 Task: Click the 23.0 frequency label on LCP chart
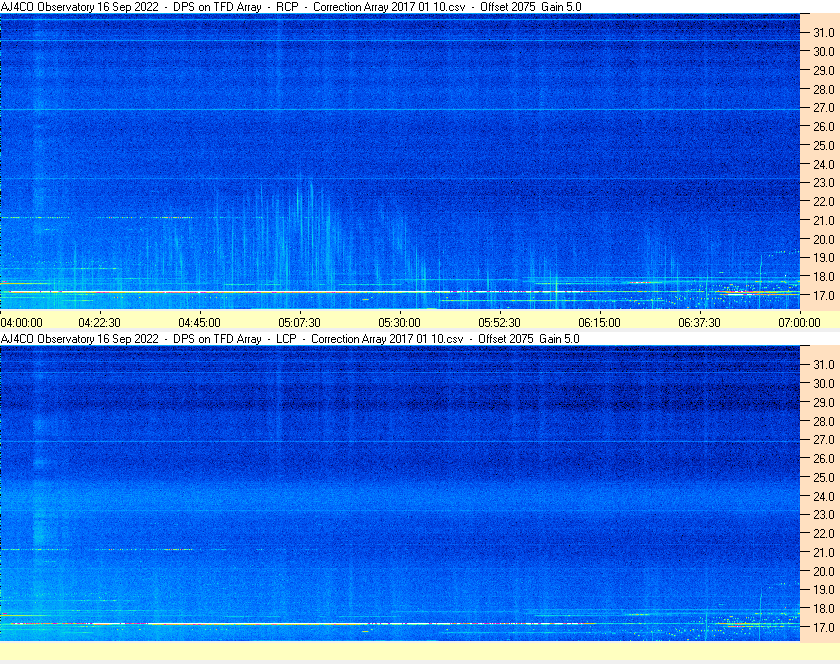coord(824,514)
